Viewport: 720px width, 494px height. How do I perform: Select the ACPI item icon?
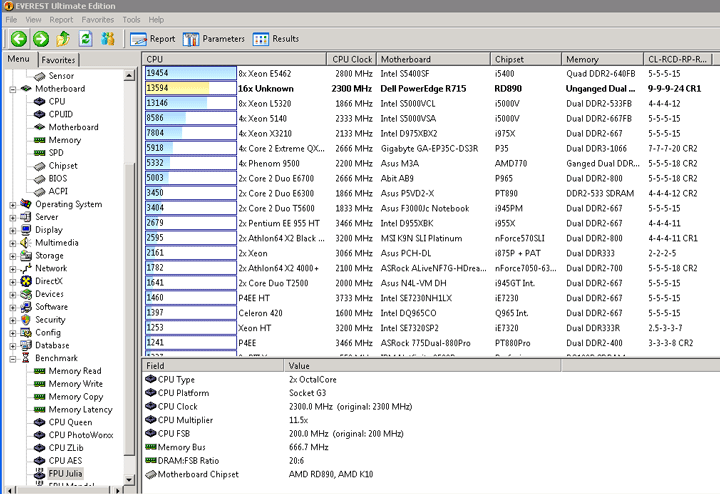coord(40,191)
